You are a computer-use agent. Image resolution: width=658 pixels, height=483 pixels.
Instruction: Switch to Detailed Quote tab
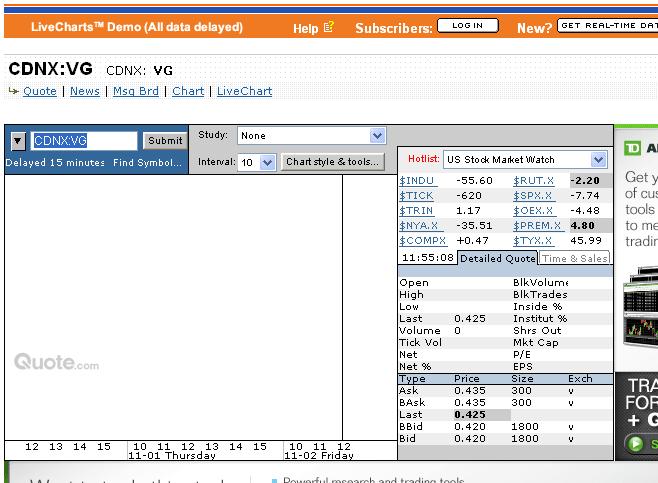tap(498, 258)
